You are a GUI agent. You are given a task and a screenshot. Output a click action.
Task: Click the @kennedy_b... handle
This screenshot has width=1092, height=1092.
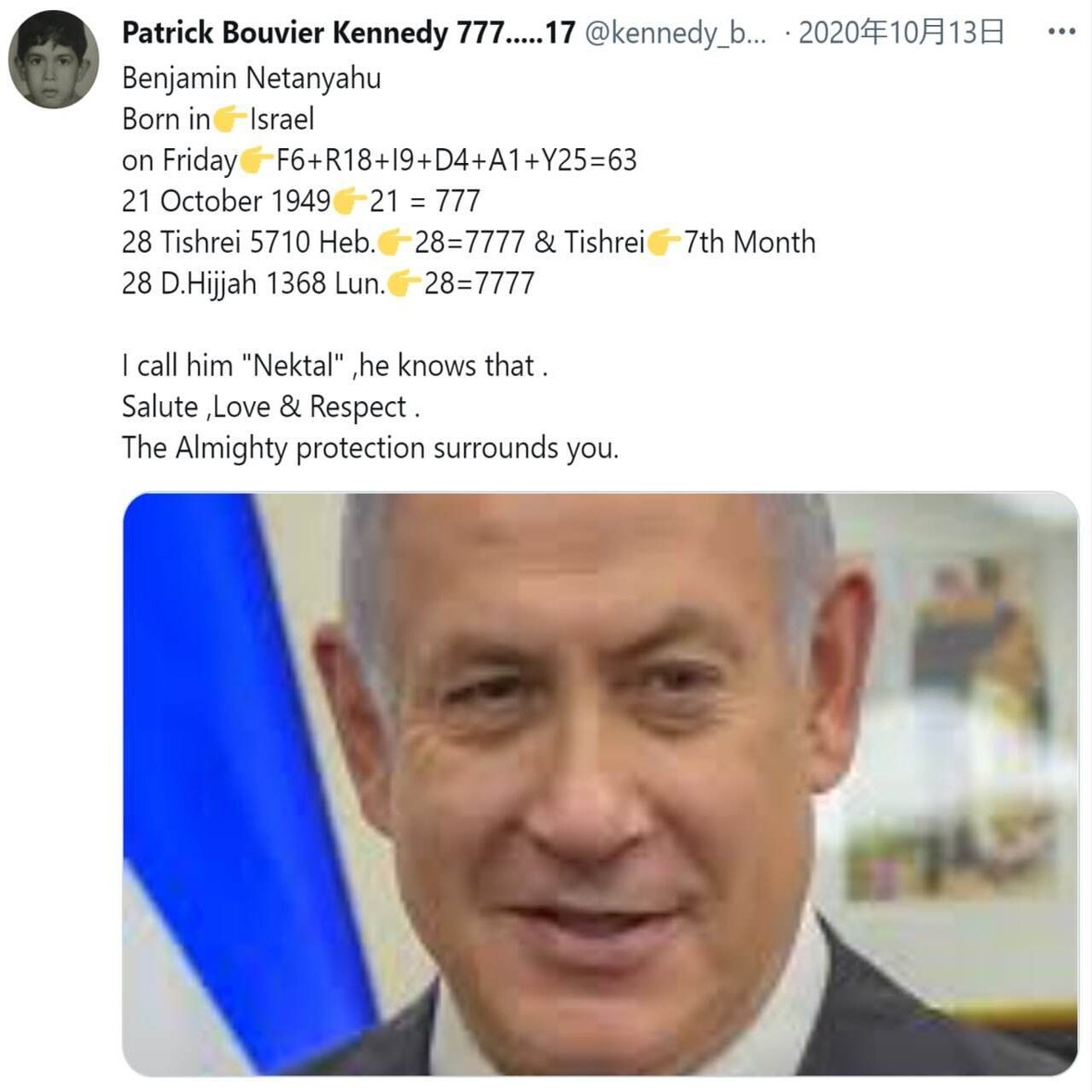(675, 32)
